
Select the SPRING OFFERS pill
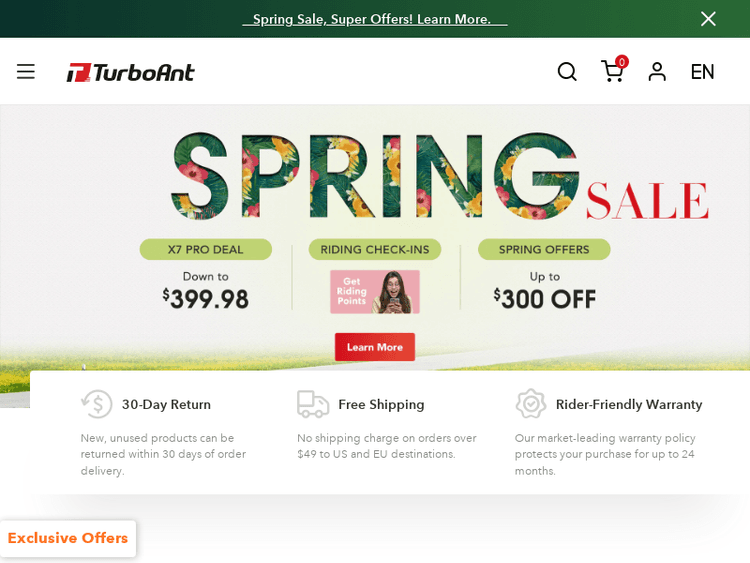pyautogui.click(x=544, y=249)
